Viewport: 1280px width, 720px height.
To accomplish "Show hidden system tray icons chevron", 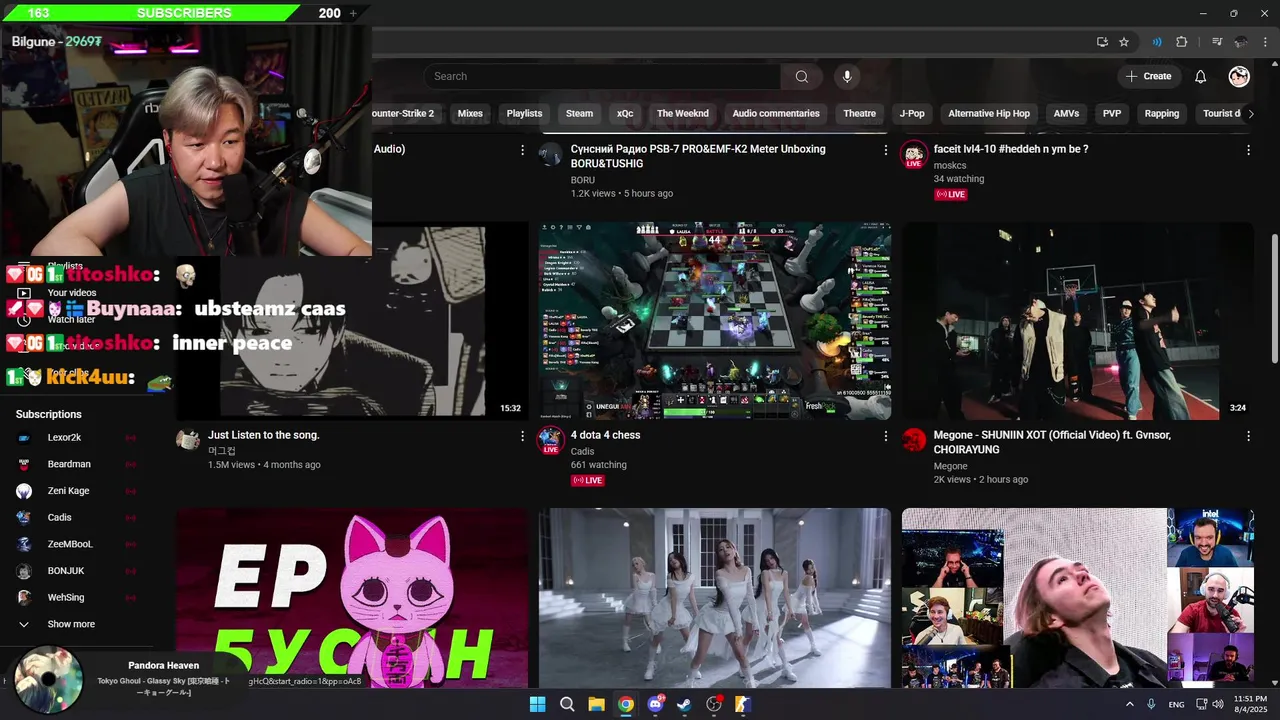I will (1130, 704).
